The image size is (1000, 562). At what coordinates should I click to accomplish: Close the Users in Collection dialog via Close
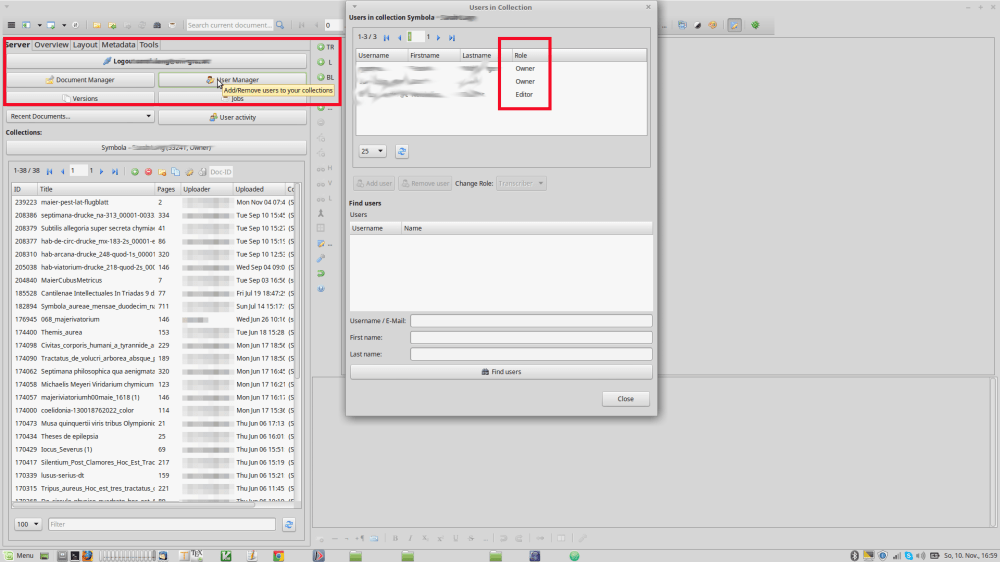coord(625,399)
